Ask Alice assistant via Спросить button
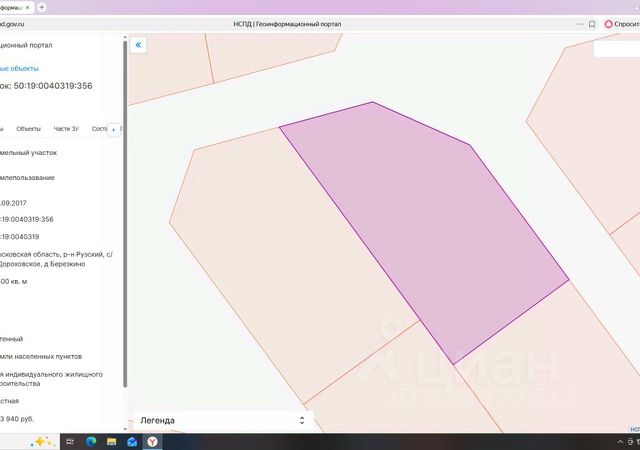Viewport: 640px width, 450px height. (x=622, y=24)
